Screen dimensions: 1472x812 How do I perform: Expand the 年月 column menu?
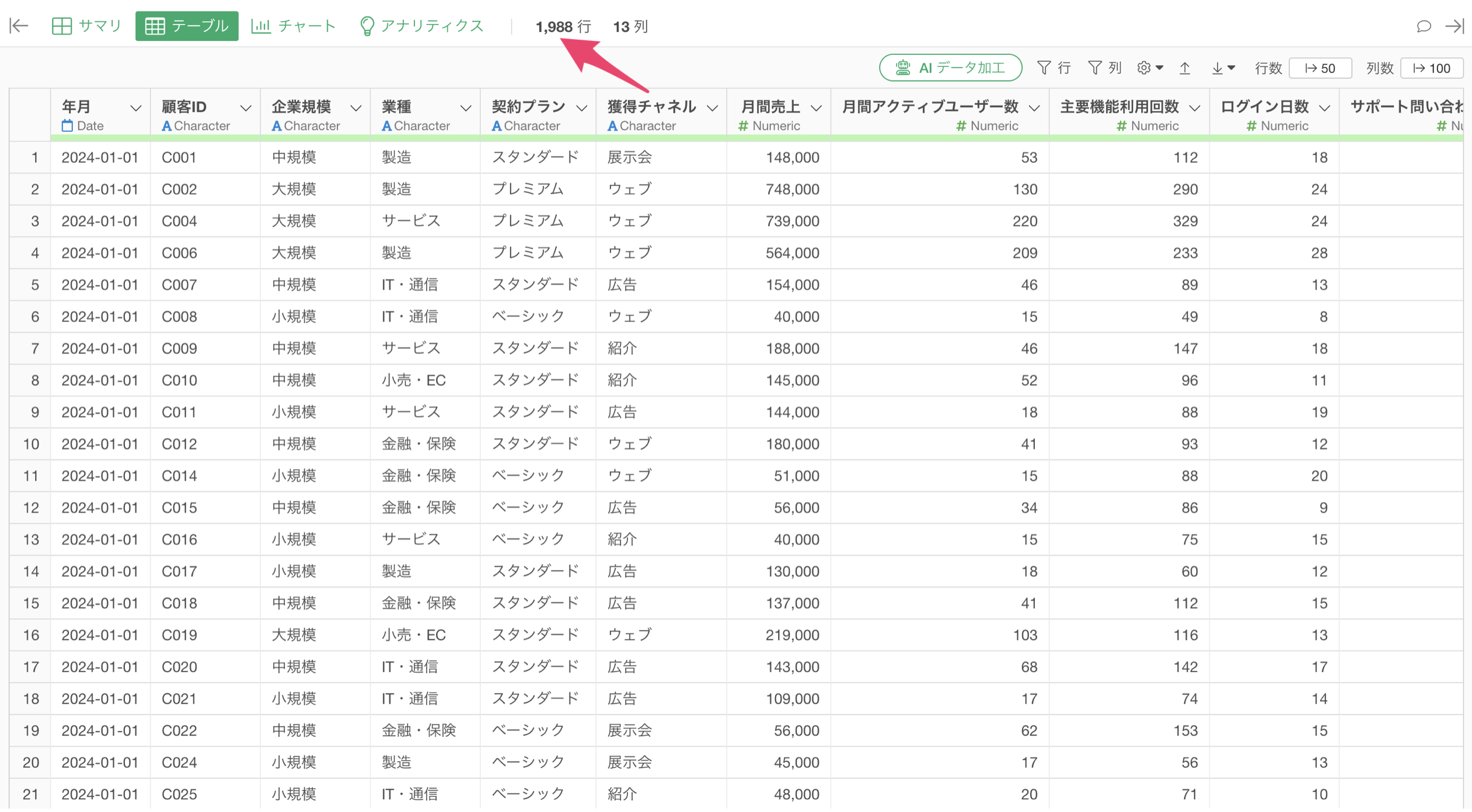(x=135, y=108)
